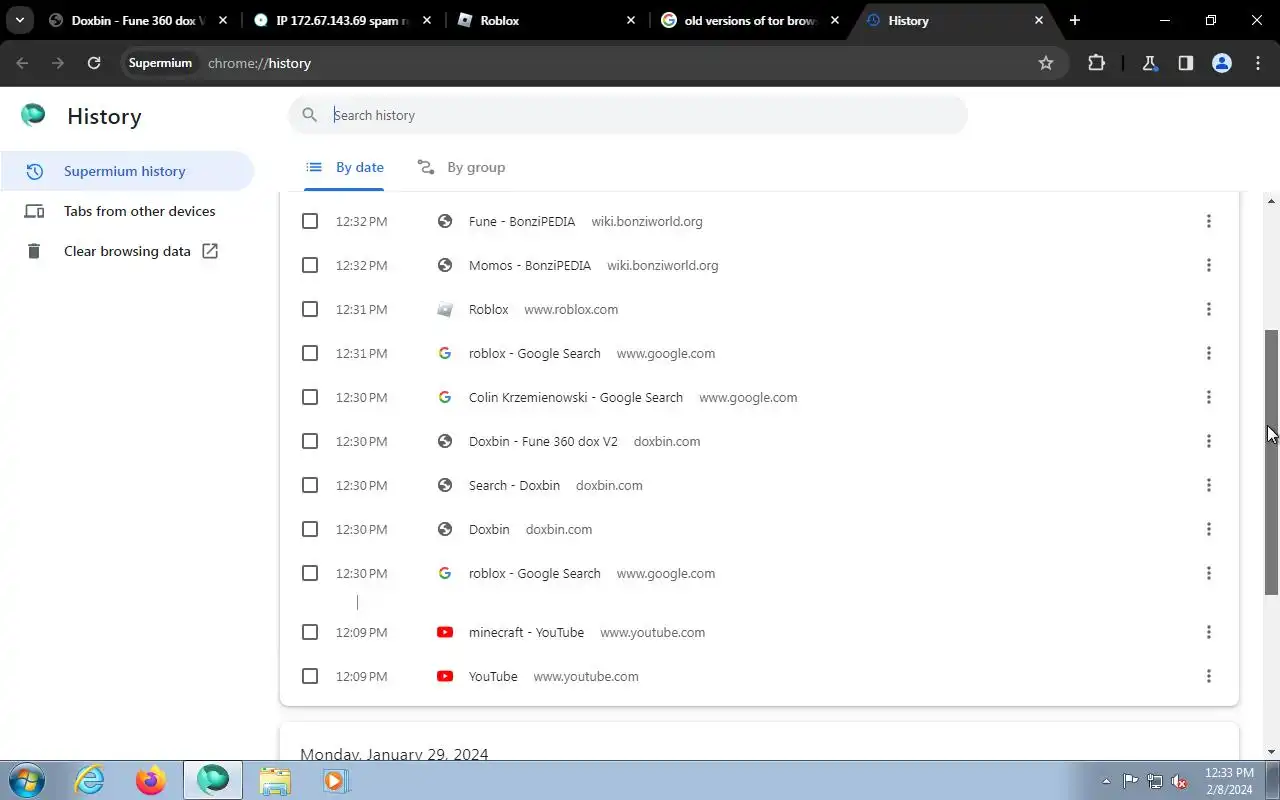Viewport: 1280px width, 800px height.
Task: Check the box for YouTube www.youtube.com entry
Action: [x=310, y=676]
